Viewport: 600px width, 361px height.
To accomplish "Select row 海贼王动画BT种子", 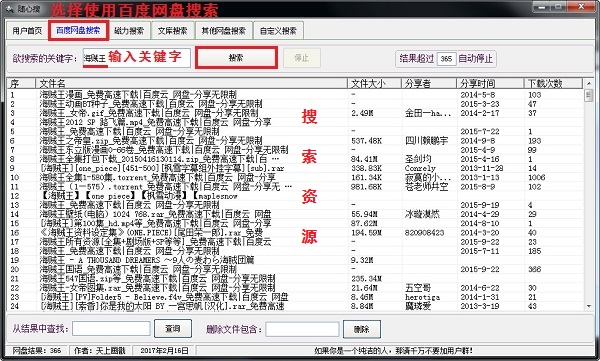I will [x=295, y=104].
